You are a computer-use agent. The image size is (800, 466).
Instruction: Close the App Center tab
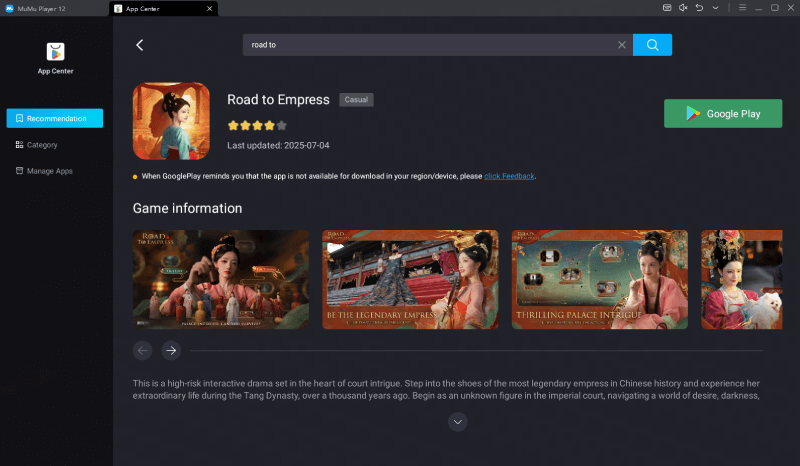(209, 9)
